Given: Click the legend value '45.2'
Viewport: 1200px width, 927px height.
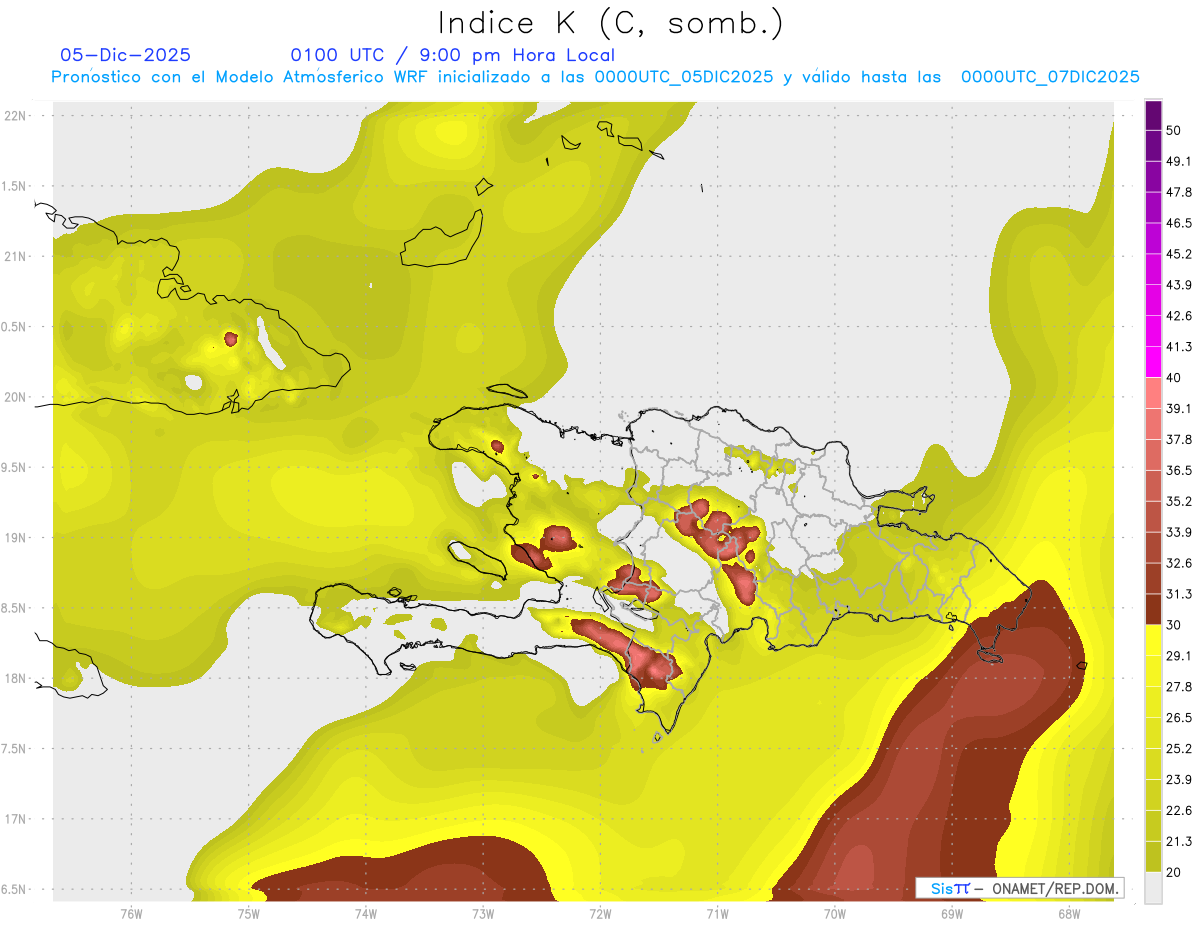Looking at the screenshot, I should click(x=1178, y=254).
